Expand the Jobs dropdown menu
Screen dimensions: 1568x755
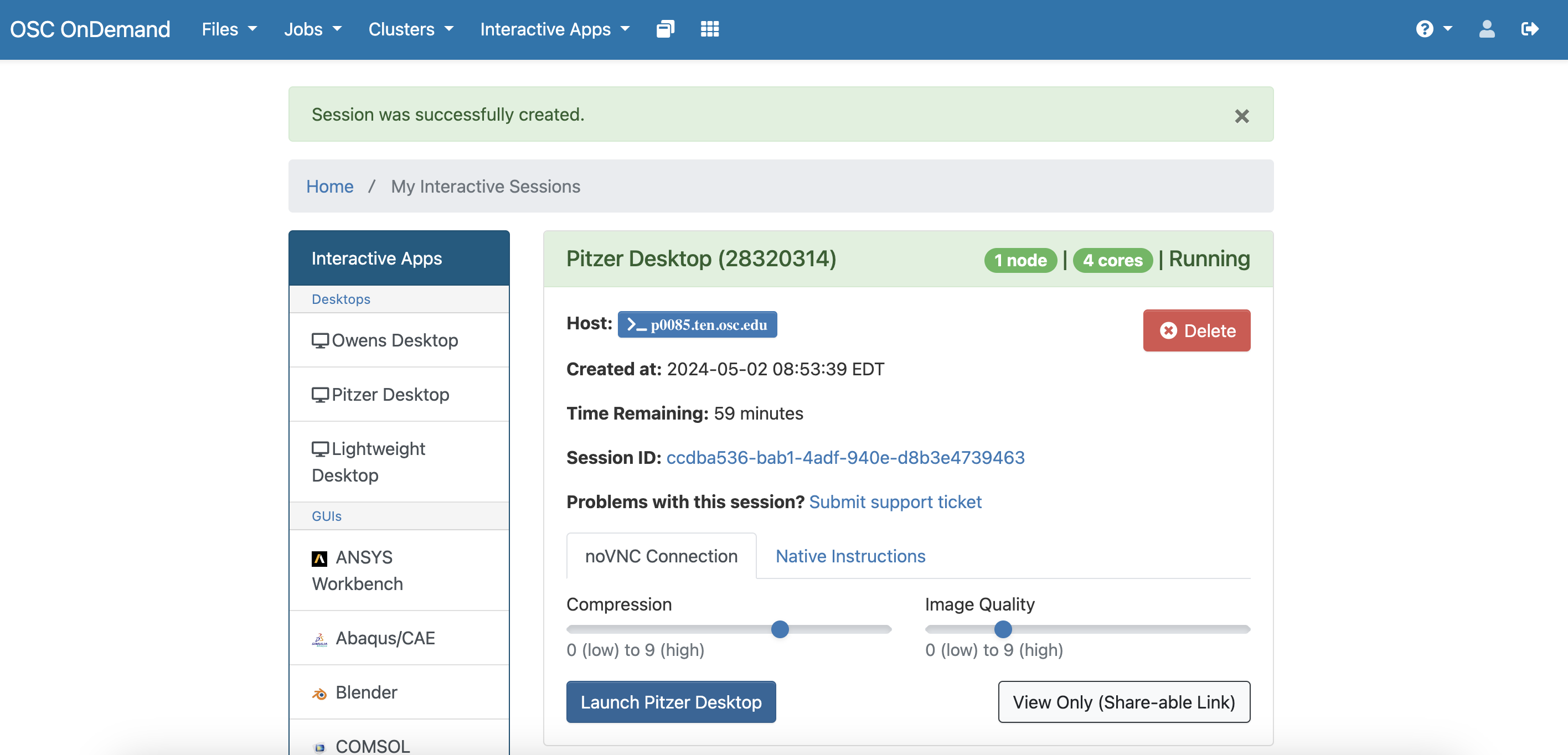[x=313, y=29]
